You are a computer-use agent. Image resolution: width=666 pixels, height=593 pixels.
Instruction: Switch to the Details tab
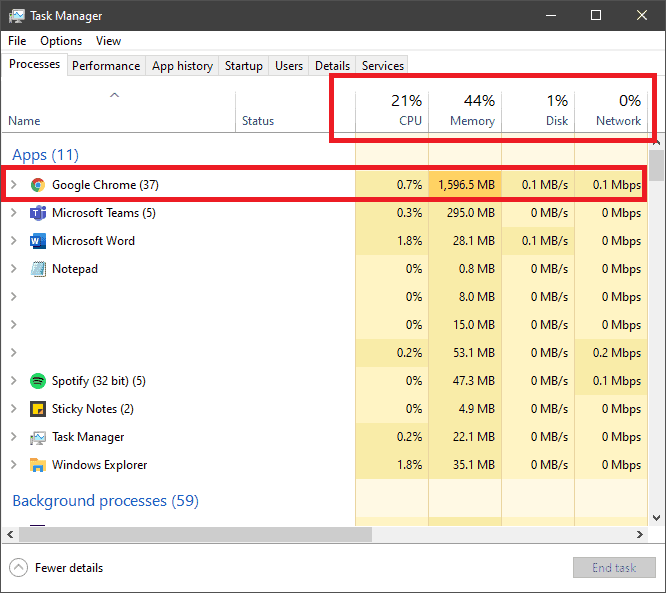click(x=332, y=66)
